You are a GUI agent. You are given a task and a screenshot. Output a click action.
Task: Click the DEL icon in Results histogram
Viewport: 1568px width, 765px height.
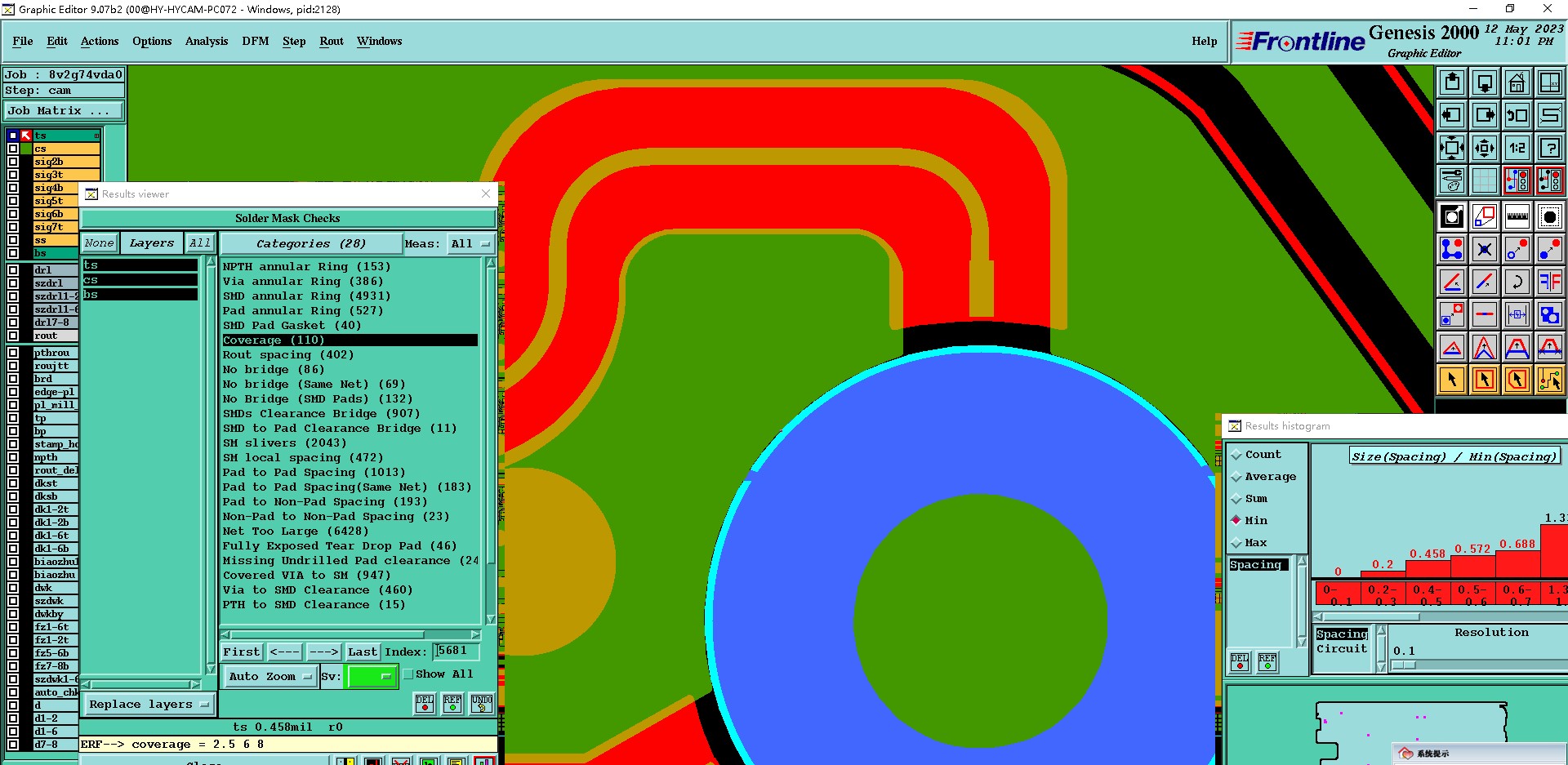[x=1240, y=662]
